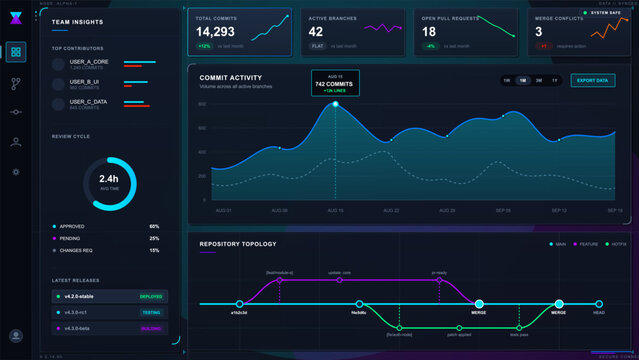Toggle the MAIN branch legend item

[557, 244]
